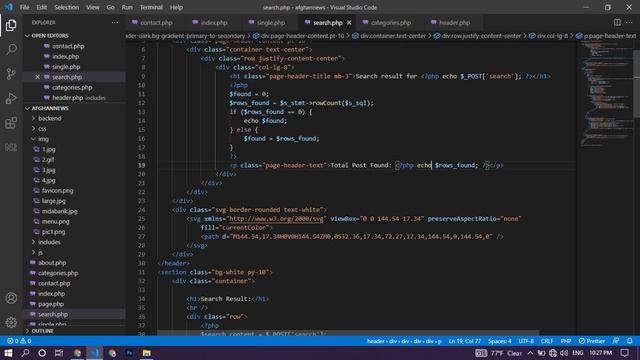The image size is (640, 360).
Task: Close search.php in Open Editors list
Action: 38,77
